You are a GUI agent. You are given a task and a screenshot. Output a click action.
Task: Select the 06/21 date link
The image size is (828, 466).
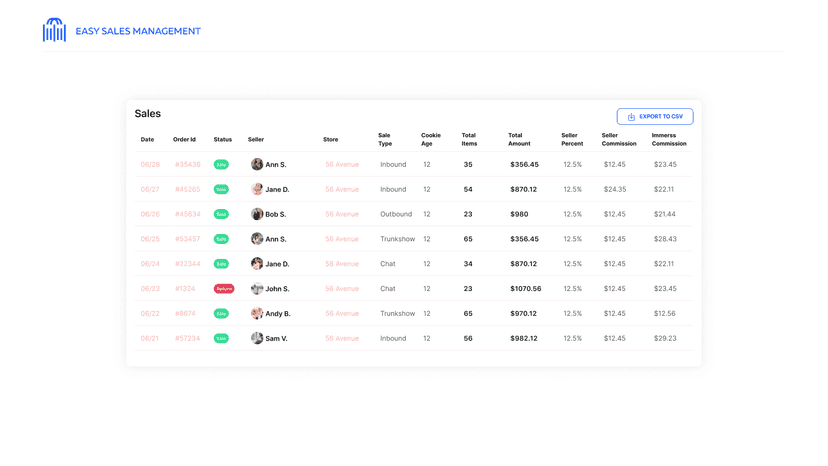(149, 338)
